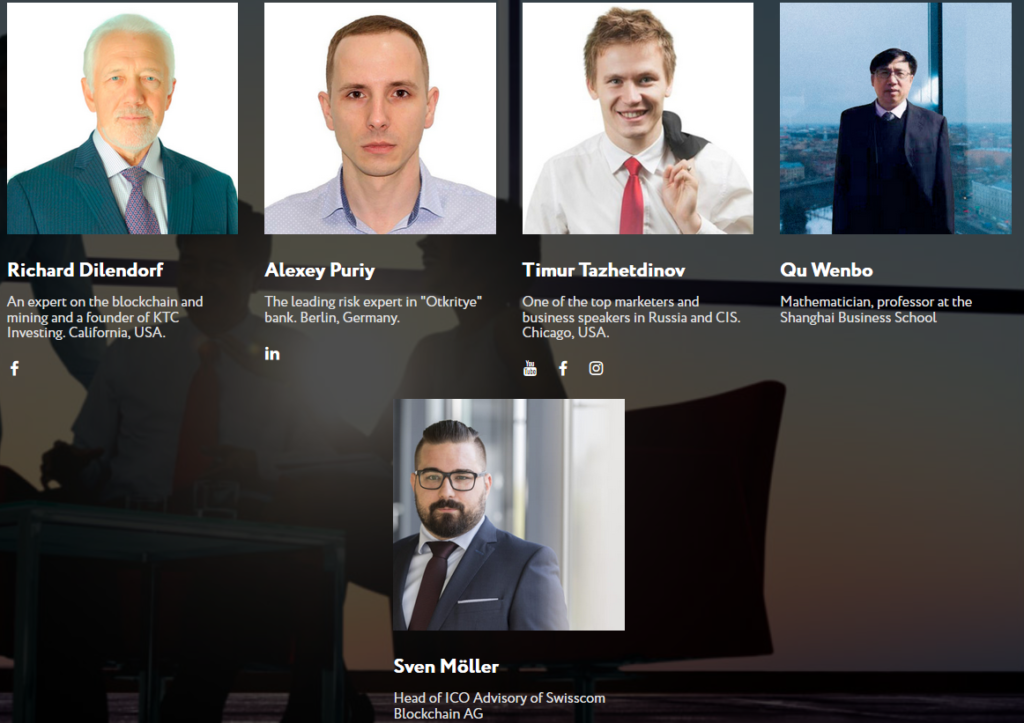This screenshot has height=723, width=1024.
Task: Select the Sven Möller name heading
Action: (x=446, y=666)
